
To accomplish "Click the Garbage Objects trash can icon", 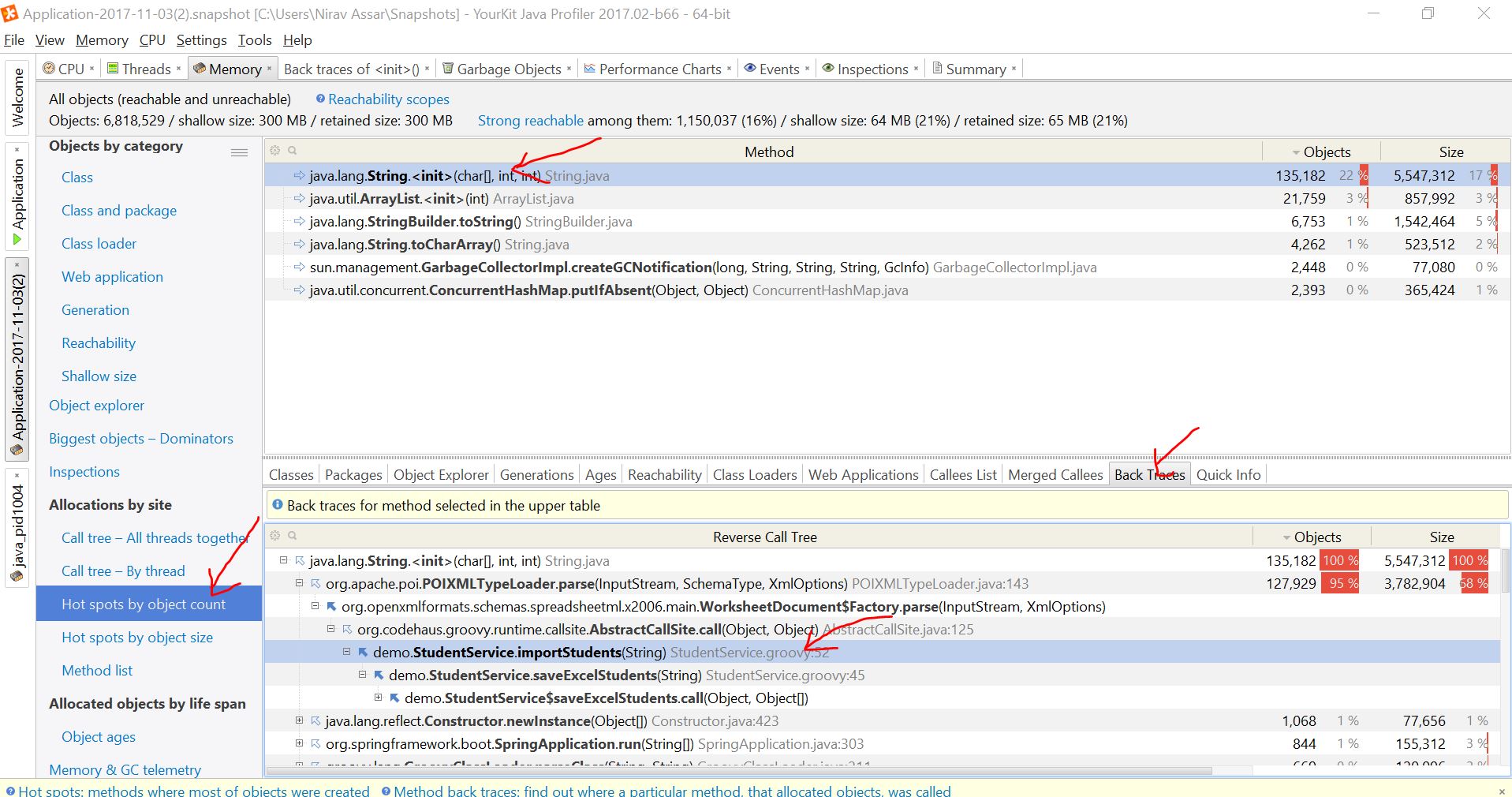I will pos(448,69).
